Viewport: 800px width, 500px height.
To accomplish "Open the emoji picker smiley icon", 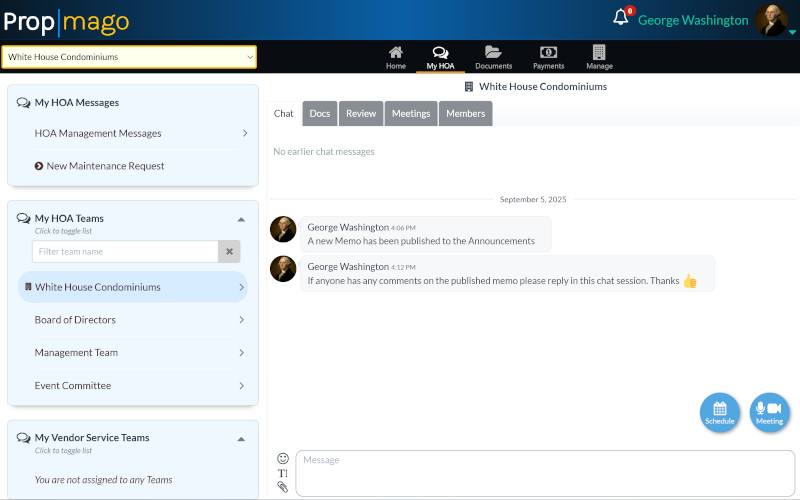I will [x=283, y=458].
